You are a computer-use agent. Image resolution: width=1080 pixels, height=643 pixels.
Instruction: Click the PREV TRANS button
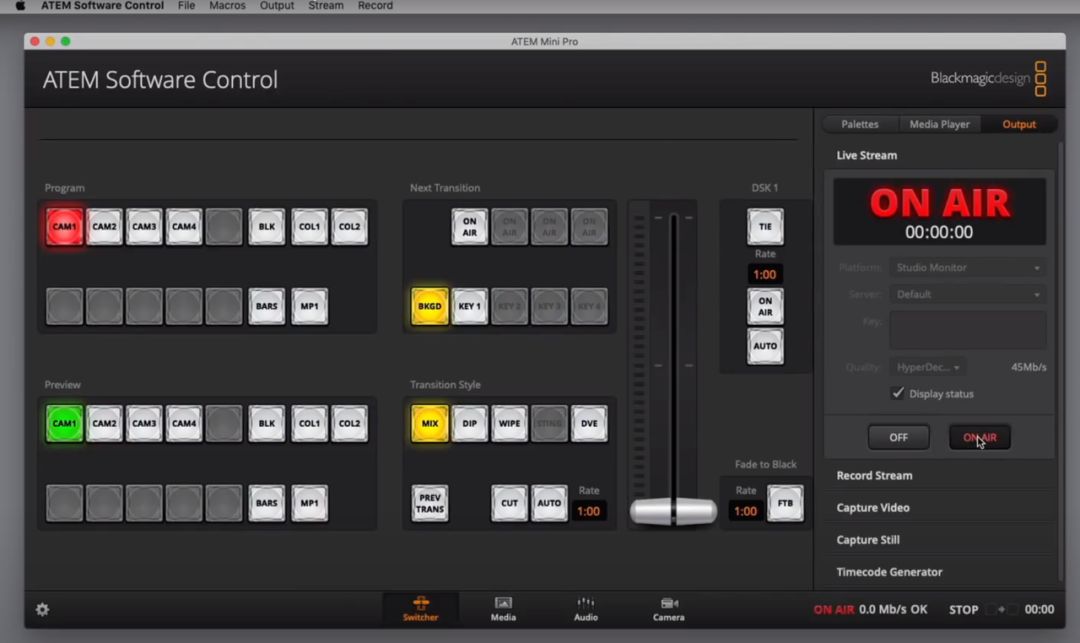[430, 503]
